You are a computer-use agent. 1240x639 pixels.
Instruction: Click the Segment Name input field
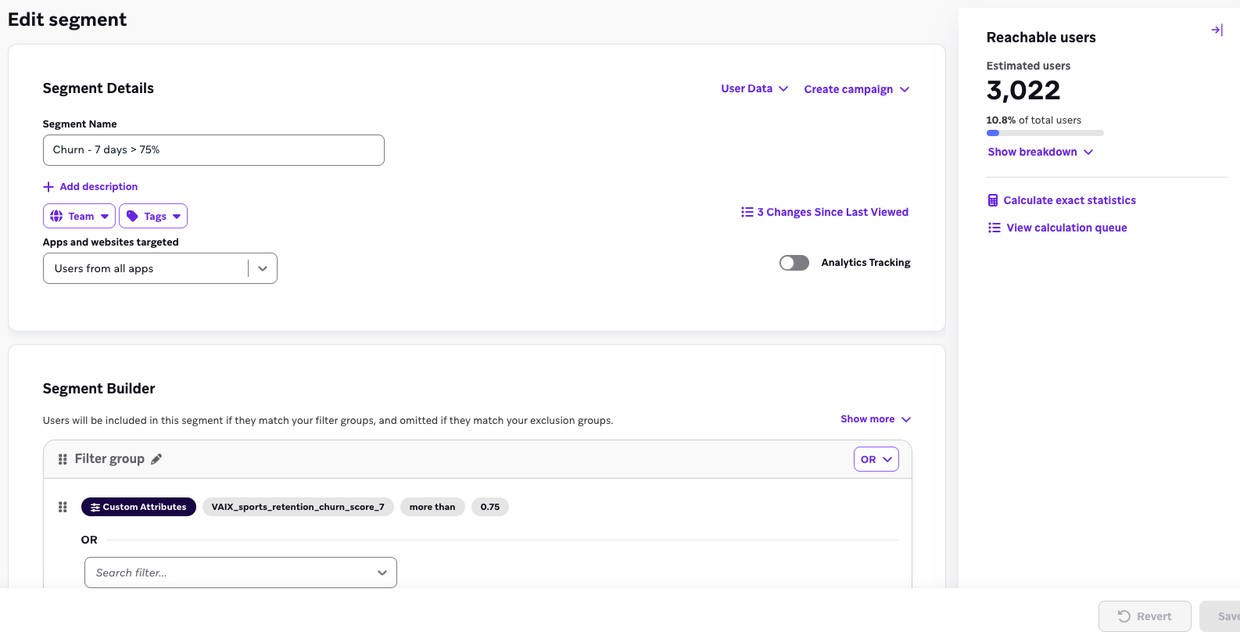(213, 150)
